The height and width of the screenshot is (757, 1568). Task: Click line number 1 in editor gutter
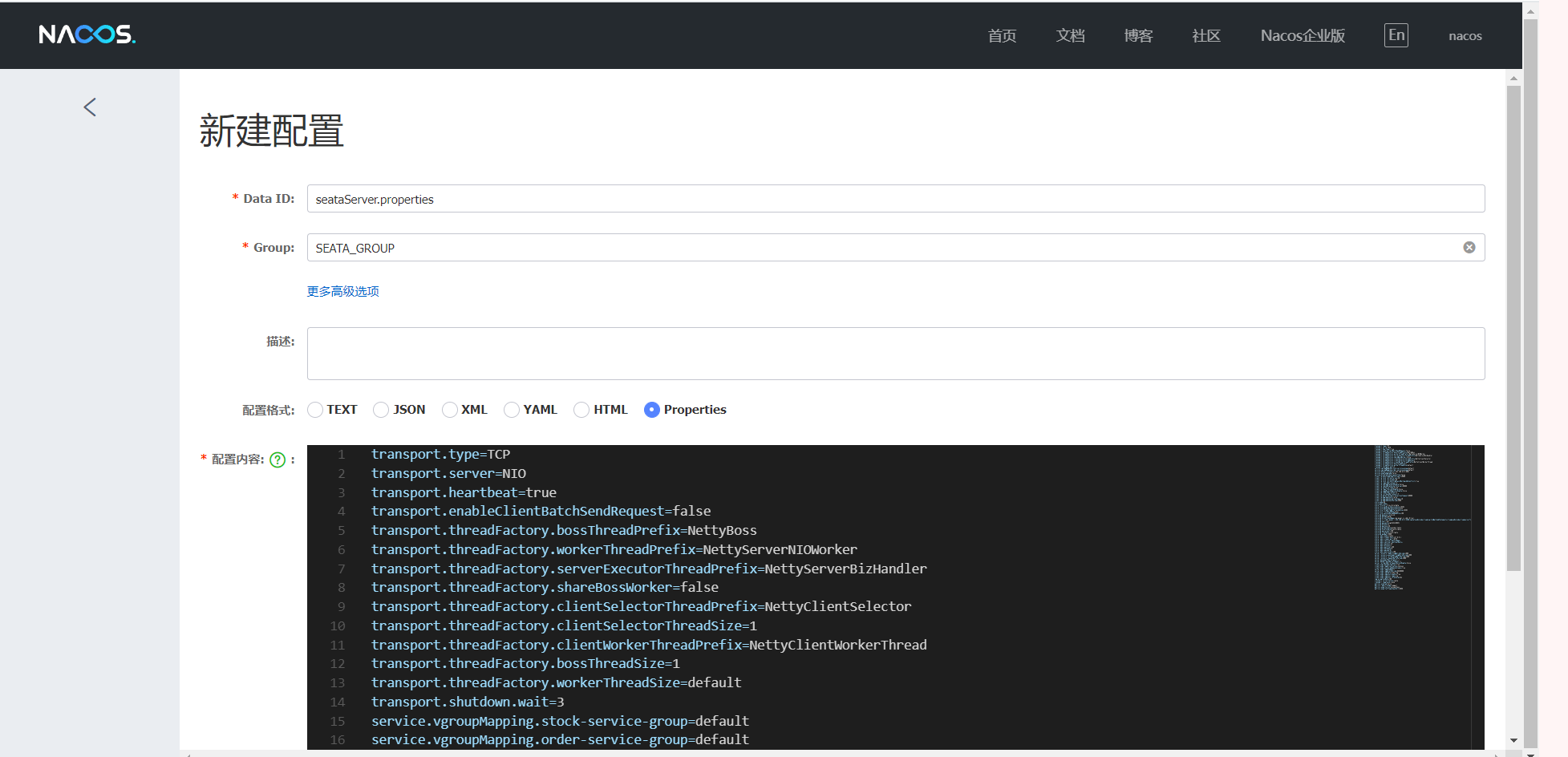tap(341, 455)
